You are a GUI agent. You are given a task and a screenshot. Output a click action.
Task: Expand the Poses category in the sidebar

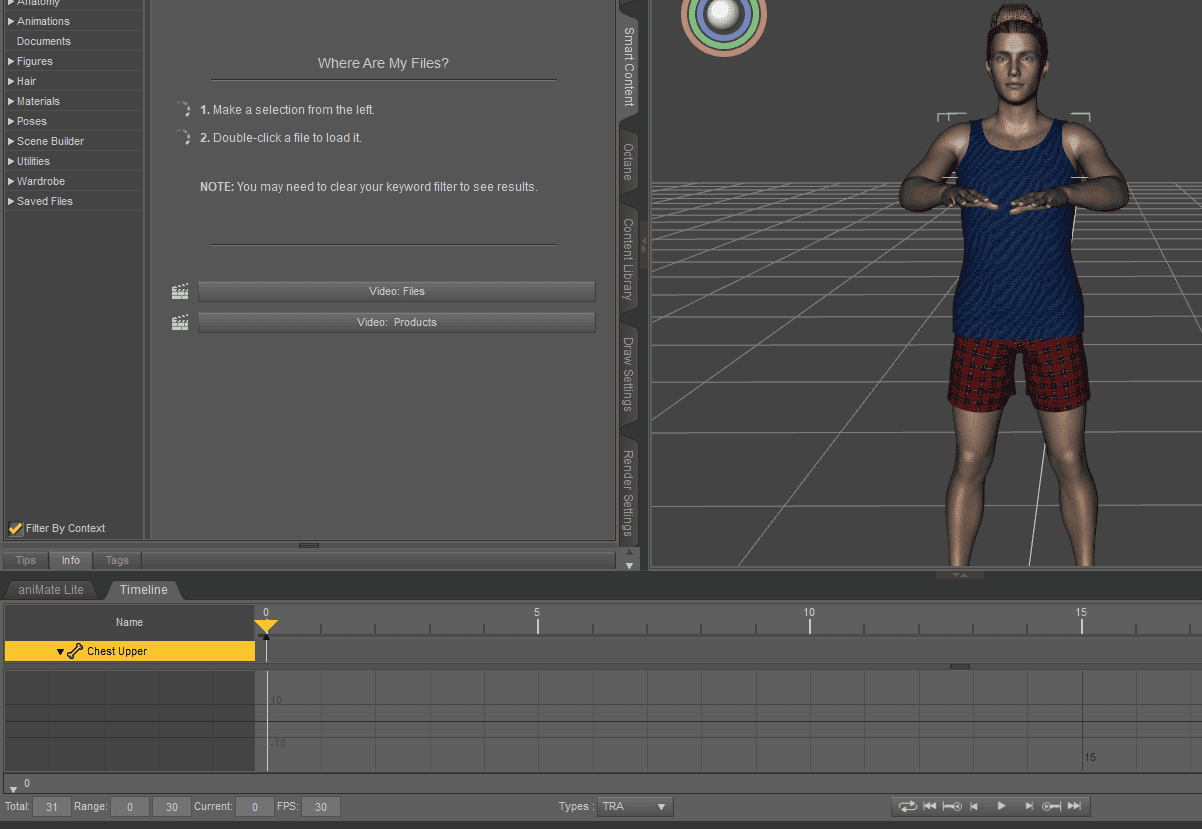click(12, 121)
